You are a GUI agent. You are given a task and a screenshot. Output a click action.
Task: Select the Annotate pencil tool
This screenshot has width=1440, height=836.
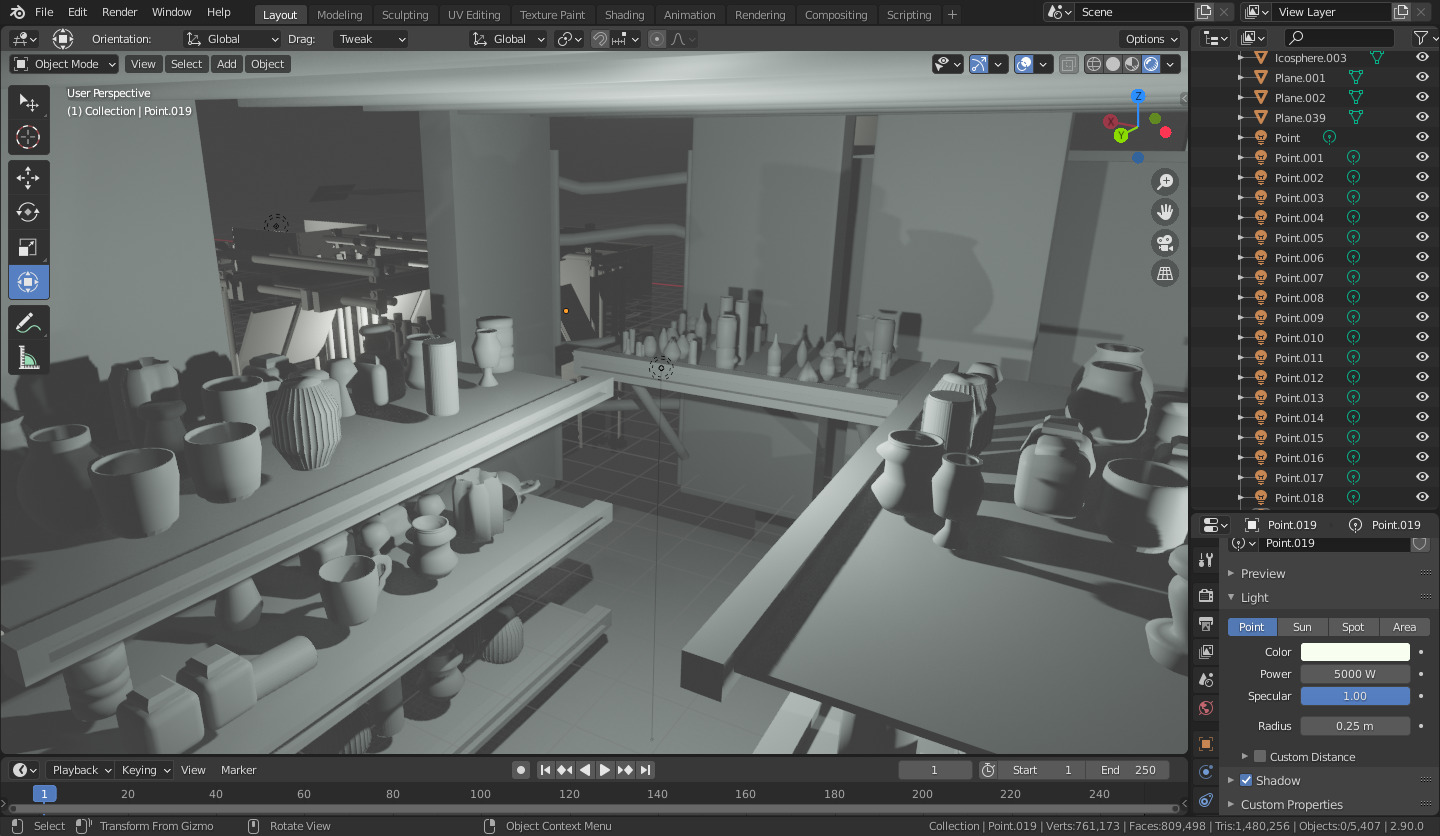pos(28,323)
